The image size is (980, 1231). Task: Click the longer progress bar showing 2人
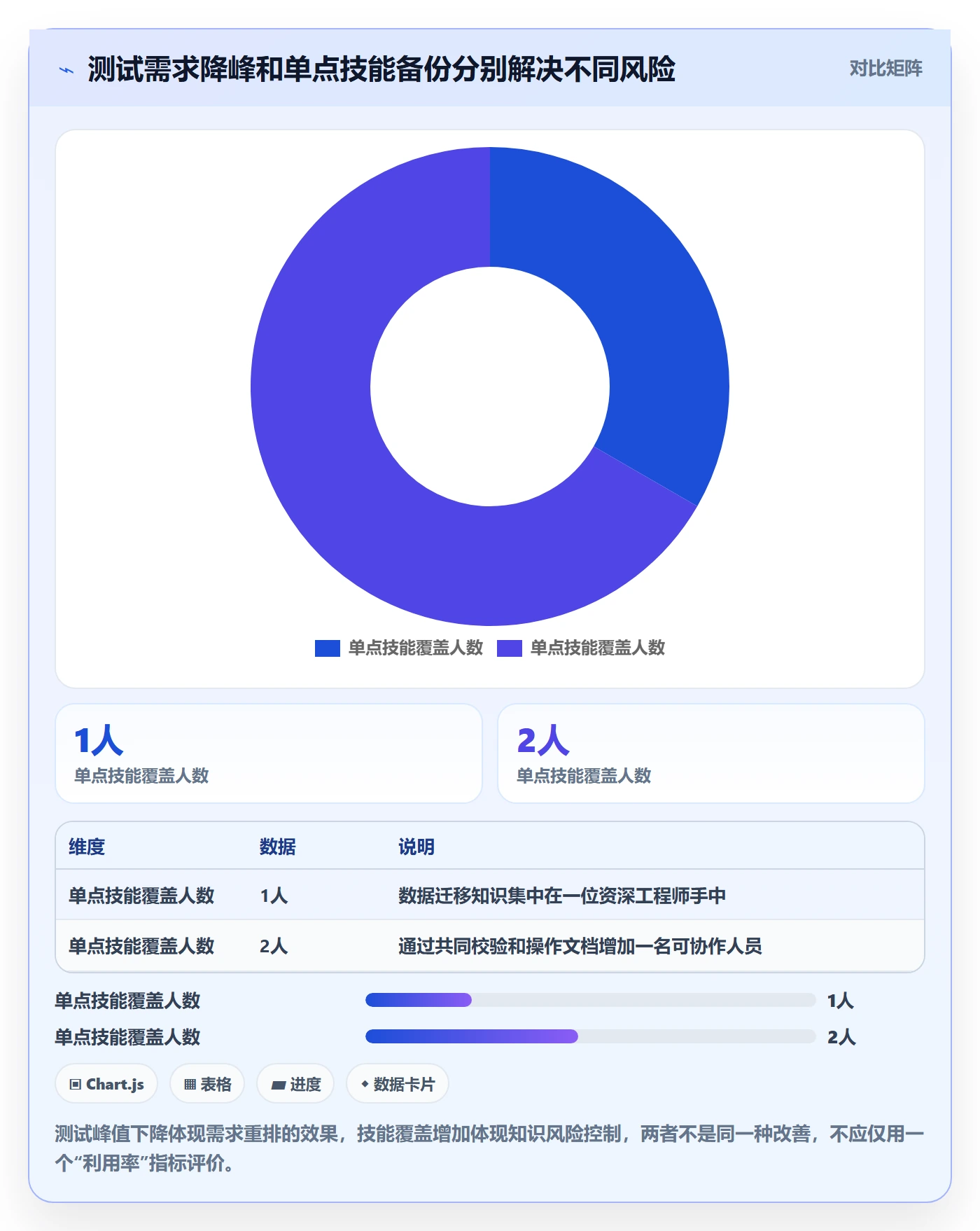[x=590, y=1036]
